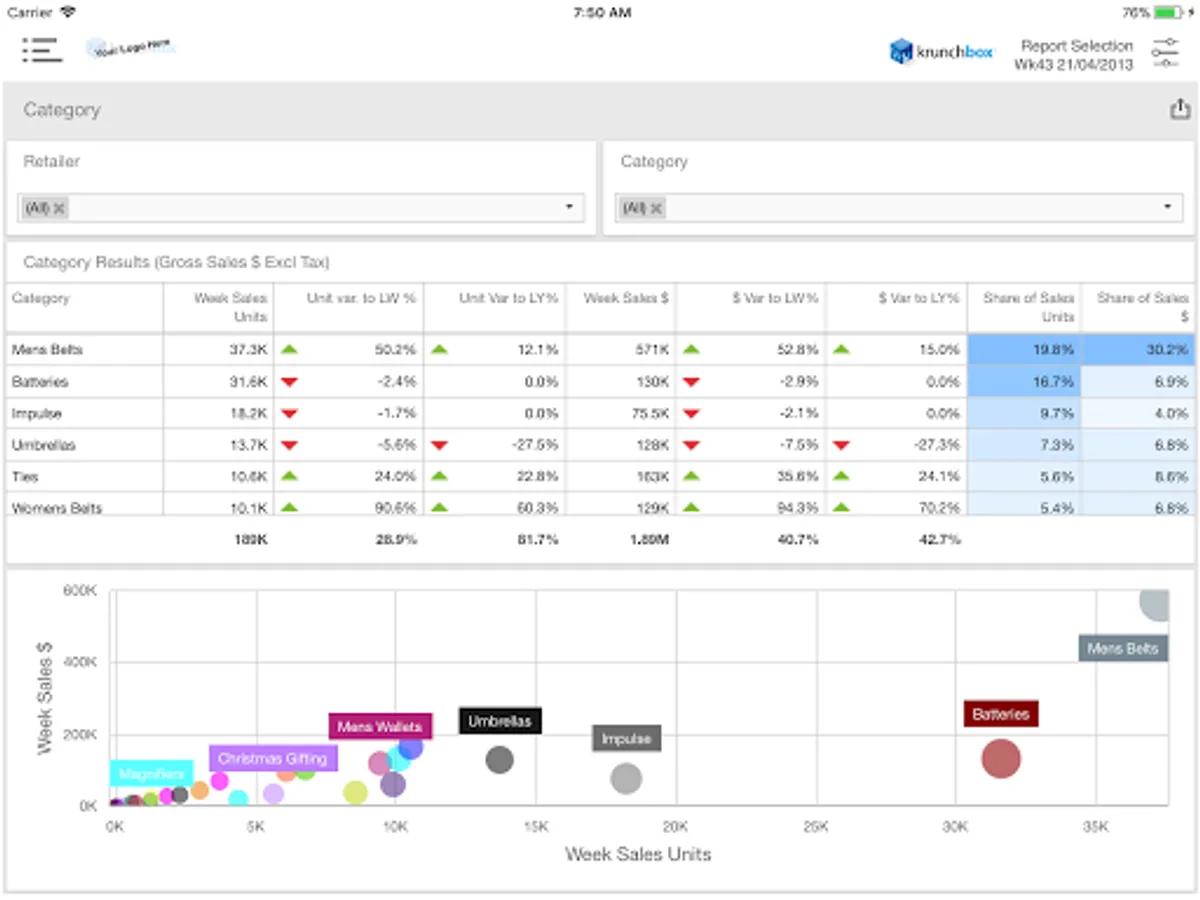Click the Mens Wallets chart label

(380, 727)
